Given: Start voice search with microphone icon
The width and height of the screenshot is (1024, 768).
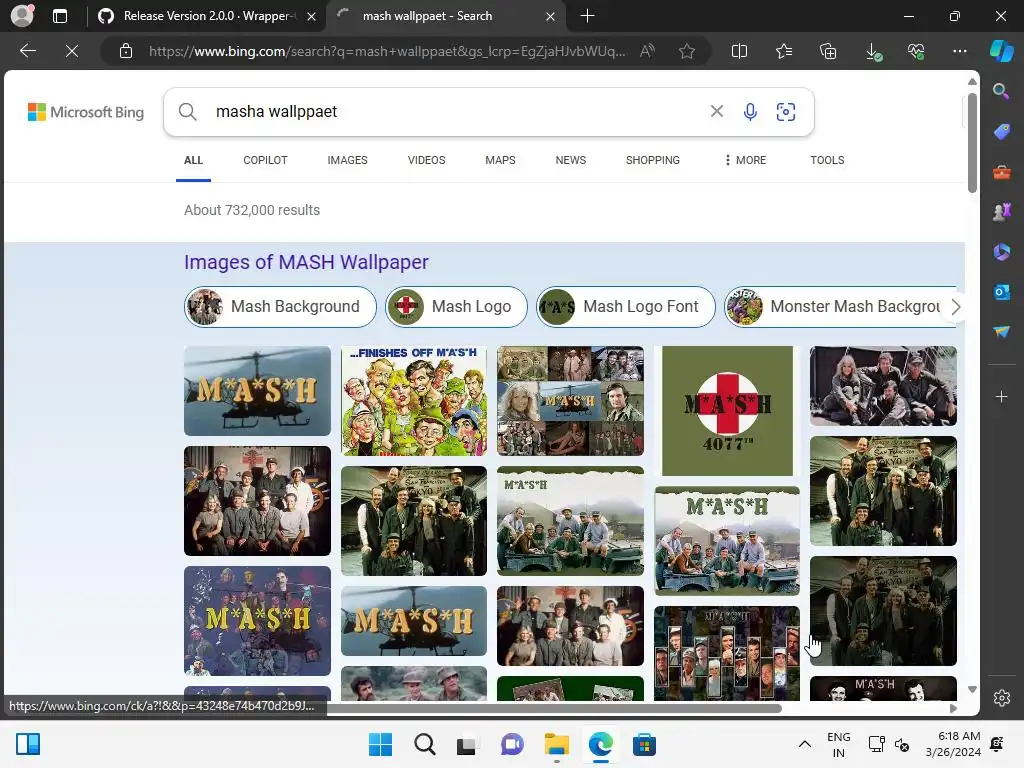Looking at the screenshot, I should [x=750, y=112].
